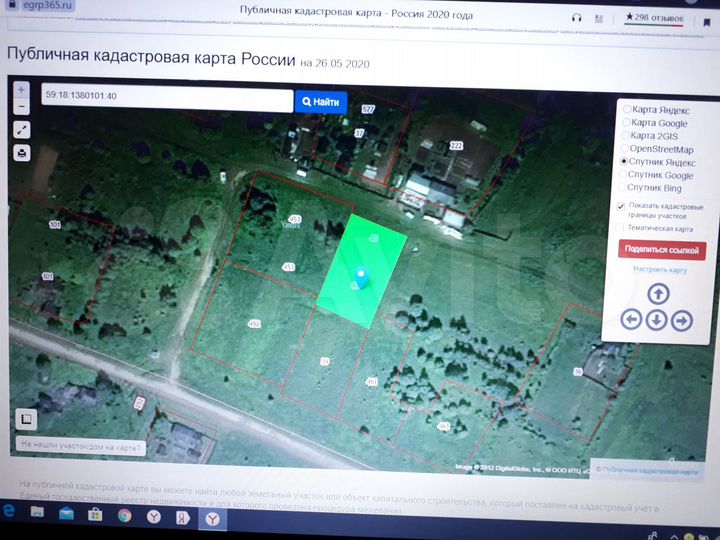
Task: Click the address bar lock icon
Action: 12,4
